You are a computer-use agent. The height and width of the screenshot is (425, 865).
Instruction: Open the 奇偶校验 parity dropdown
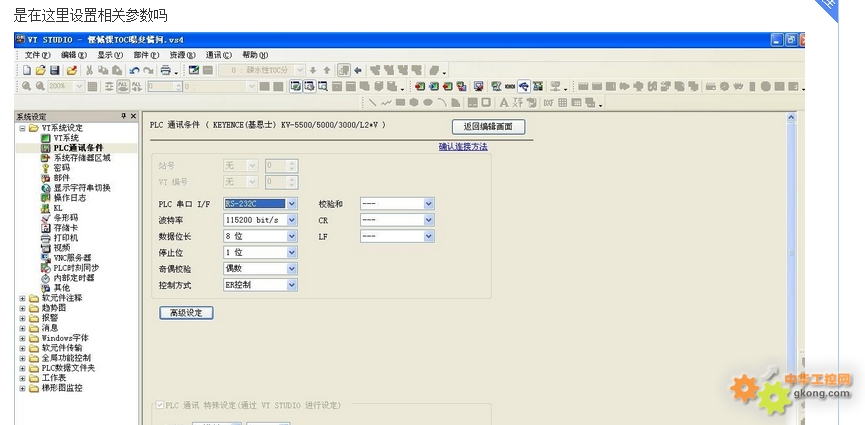click(292, 269)
